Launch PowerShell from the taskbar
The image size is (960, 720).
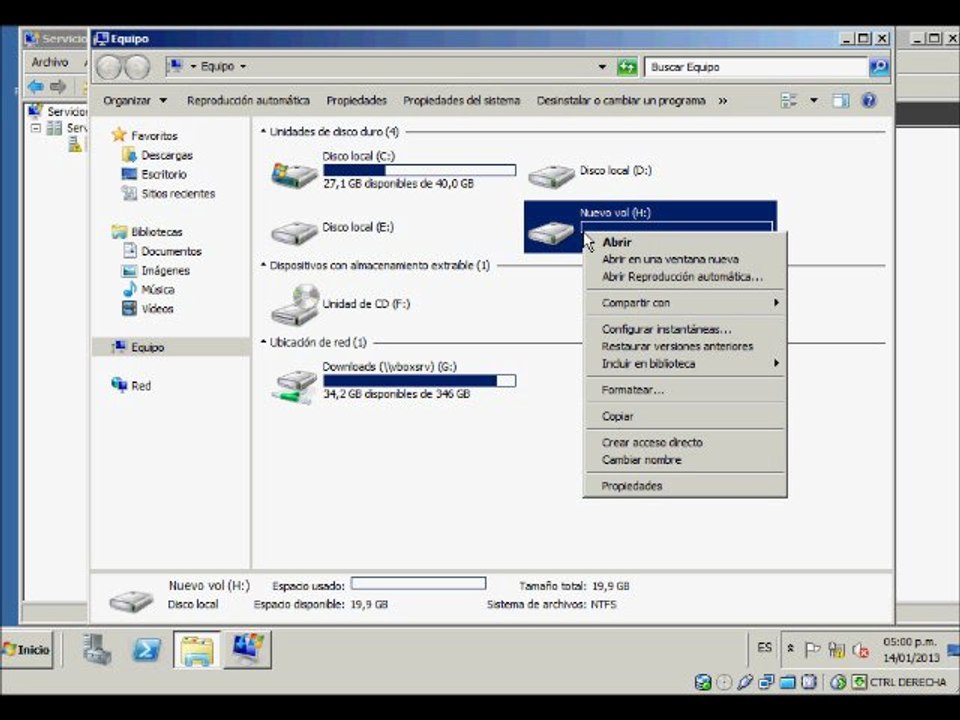pos(147,649)
